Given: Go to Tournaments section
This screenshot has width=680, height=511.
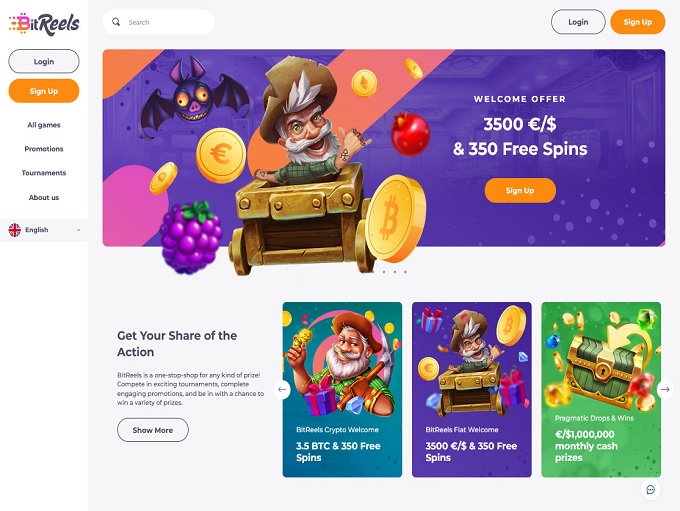Looking at the screenshot, I should coord(44,173).
